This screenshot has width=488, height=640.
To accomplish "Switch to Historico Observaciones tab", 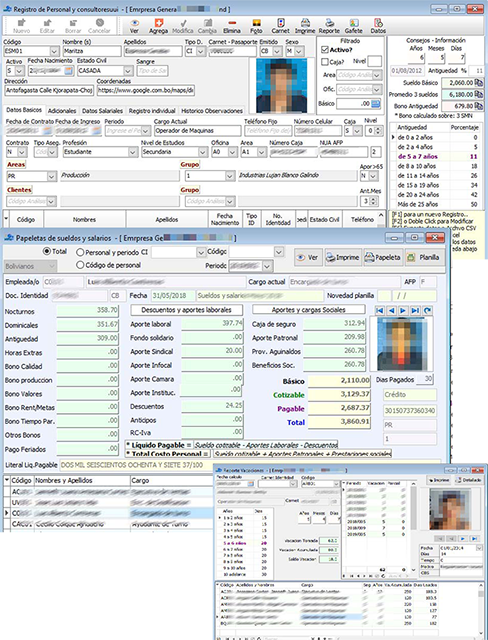I will click(212, 111).
